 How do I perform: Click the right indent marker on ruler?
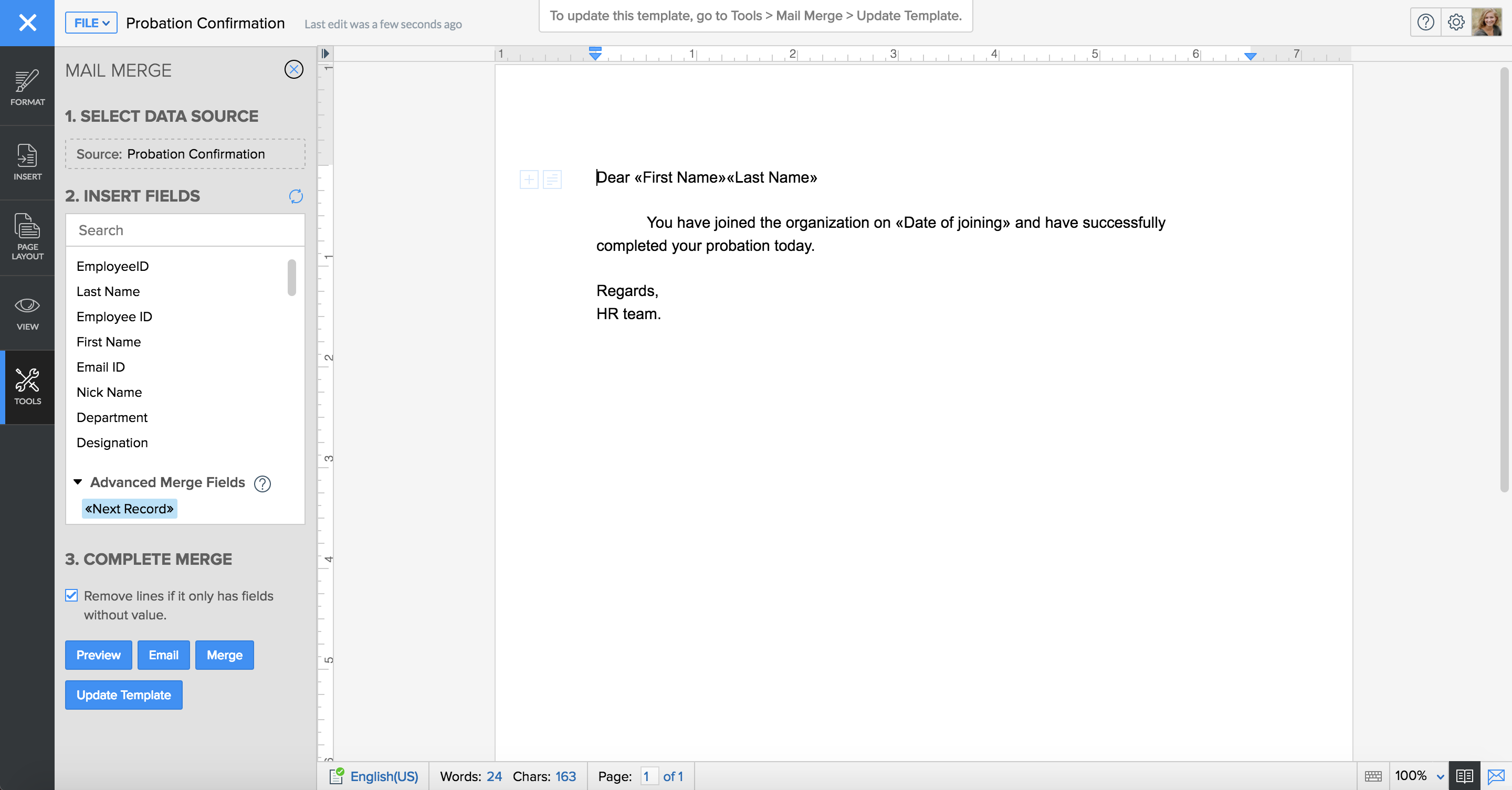1250,56
